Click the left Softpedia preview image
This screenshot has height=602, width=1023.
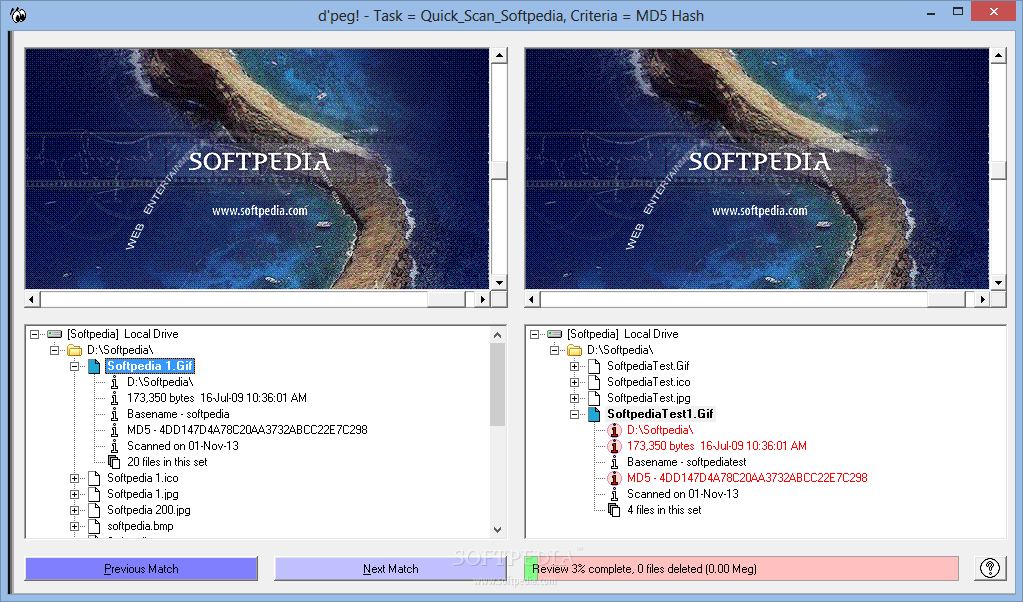coord(257,168)
